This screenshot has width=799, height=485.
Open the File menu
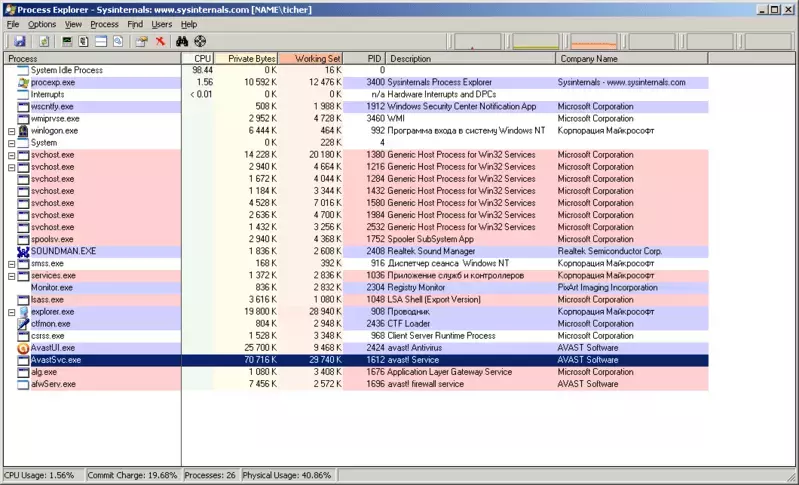[x=13, y=24]
